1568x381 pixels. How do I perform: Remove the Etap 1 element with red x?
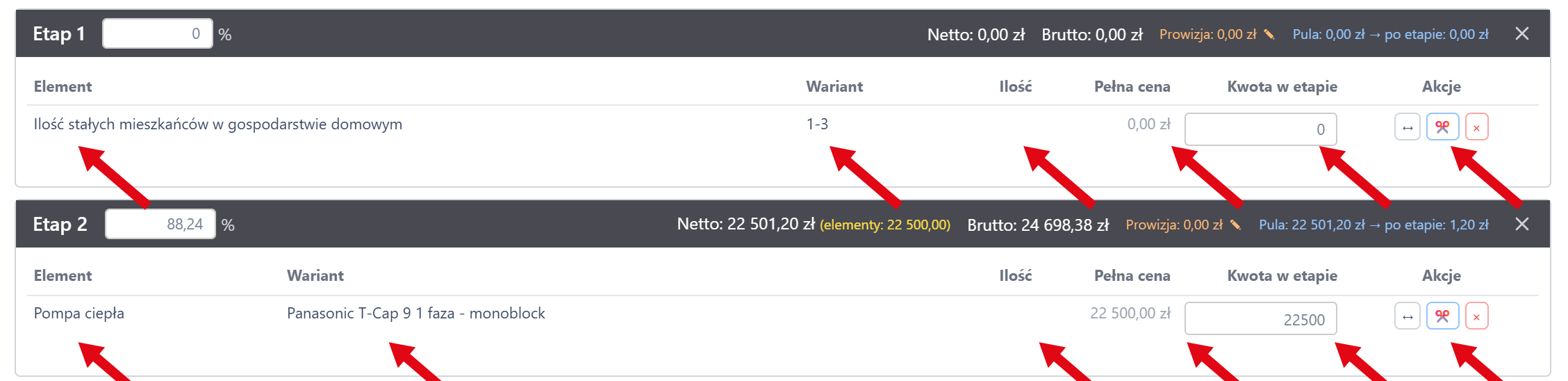(x=1476, y=127)
